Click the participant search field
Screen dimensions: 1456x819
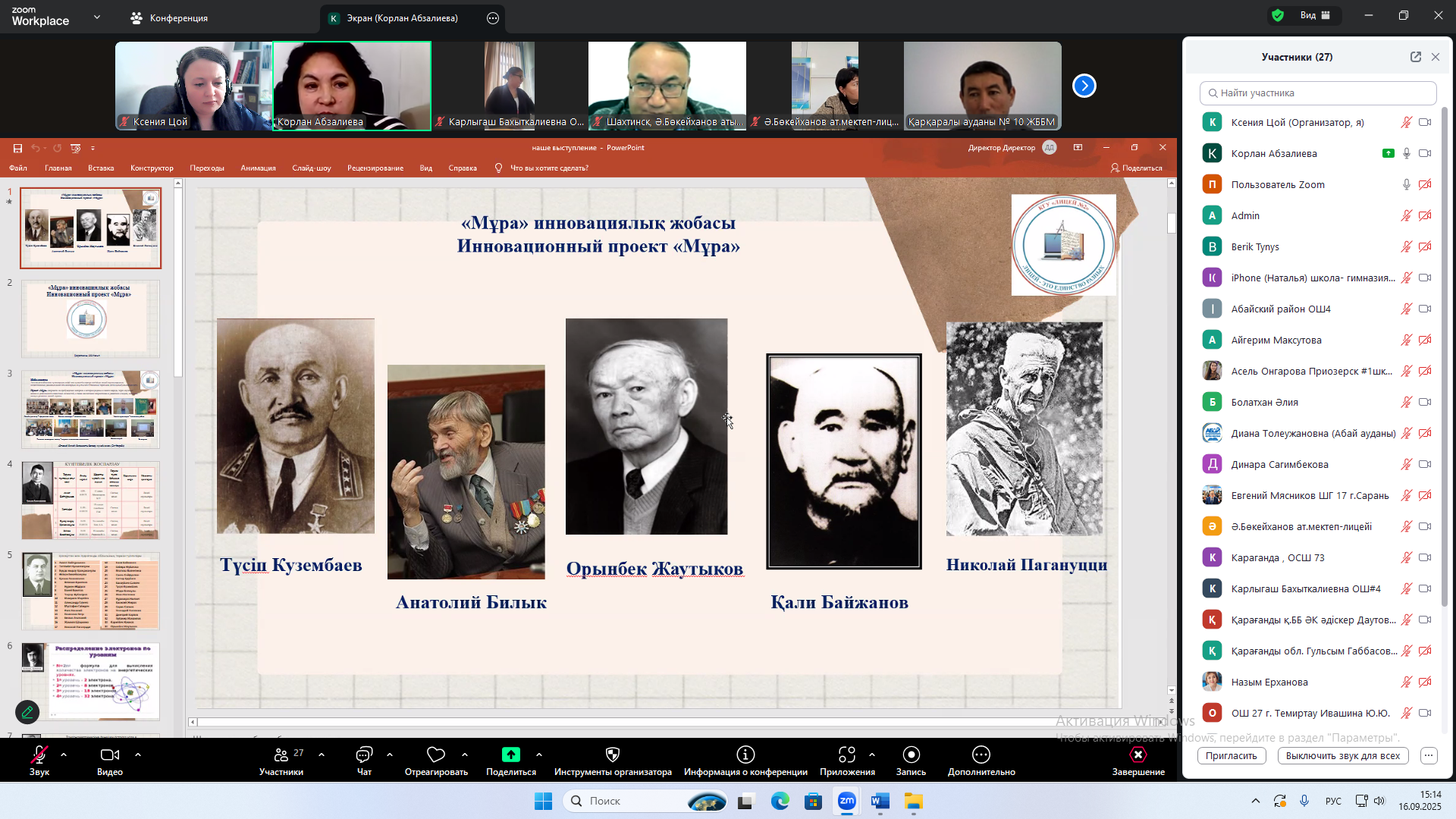tap(1318, 93)
